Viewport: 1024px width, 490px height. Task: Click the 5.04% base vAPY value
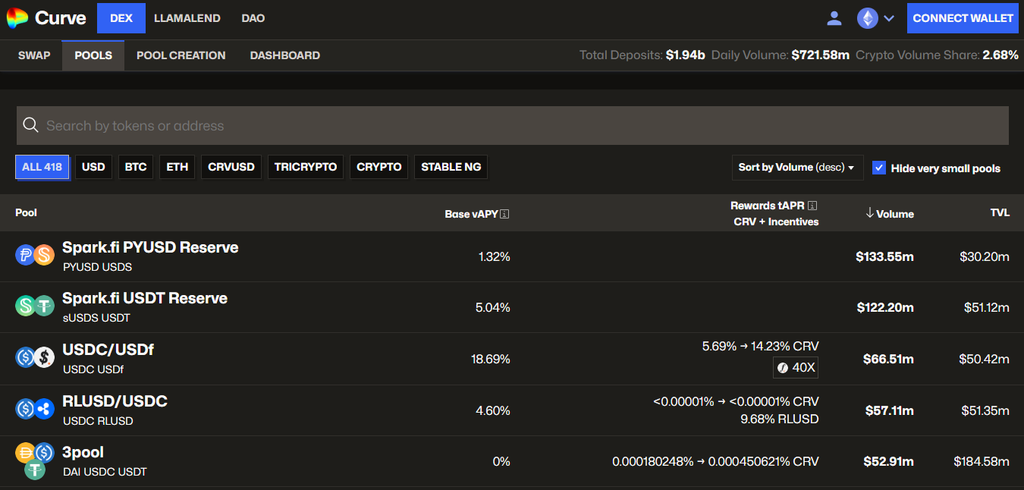tap(493, 308)
